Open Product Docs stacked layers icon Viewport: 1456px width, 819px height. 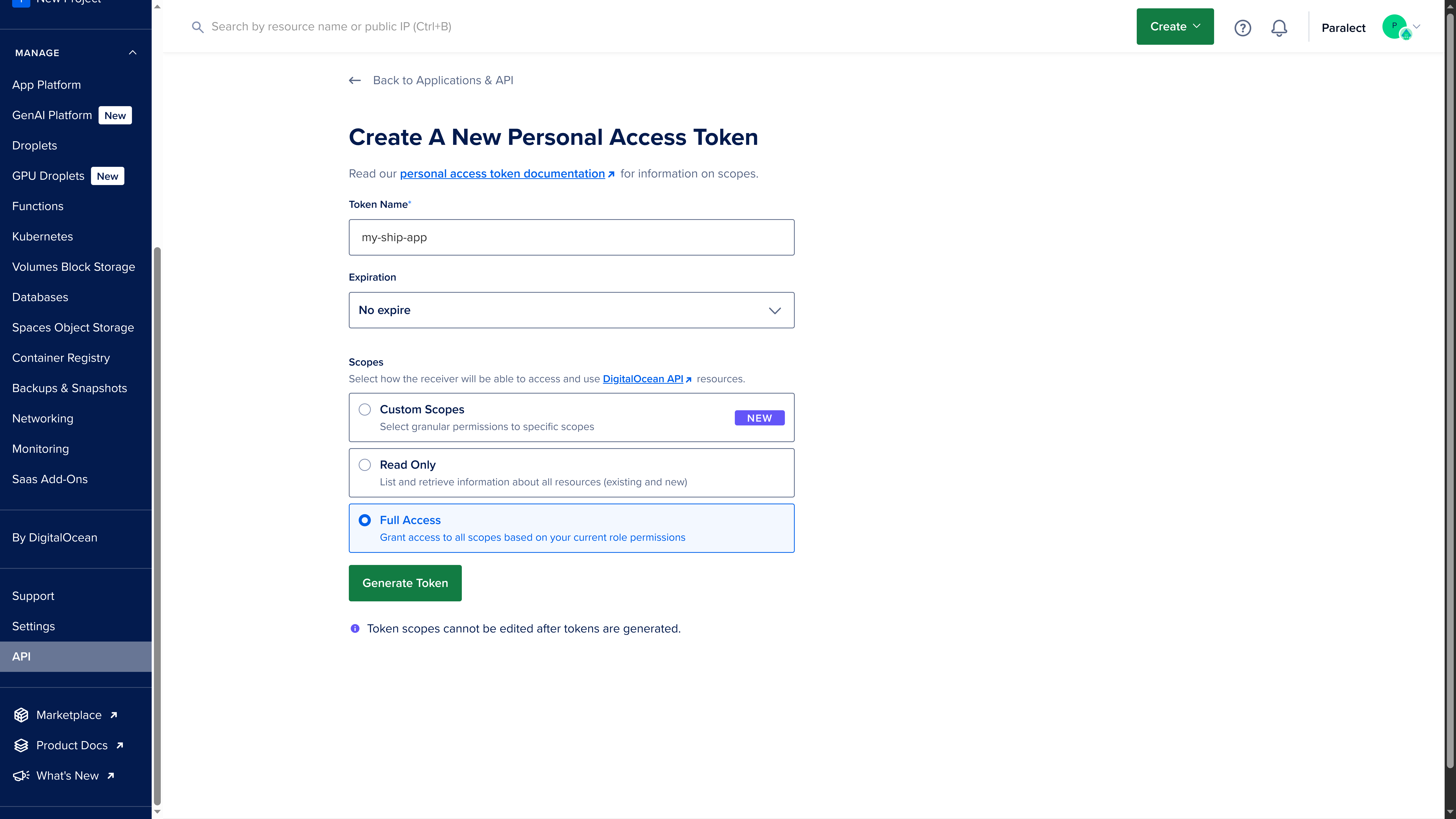[x=21, y=745]
